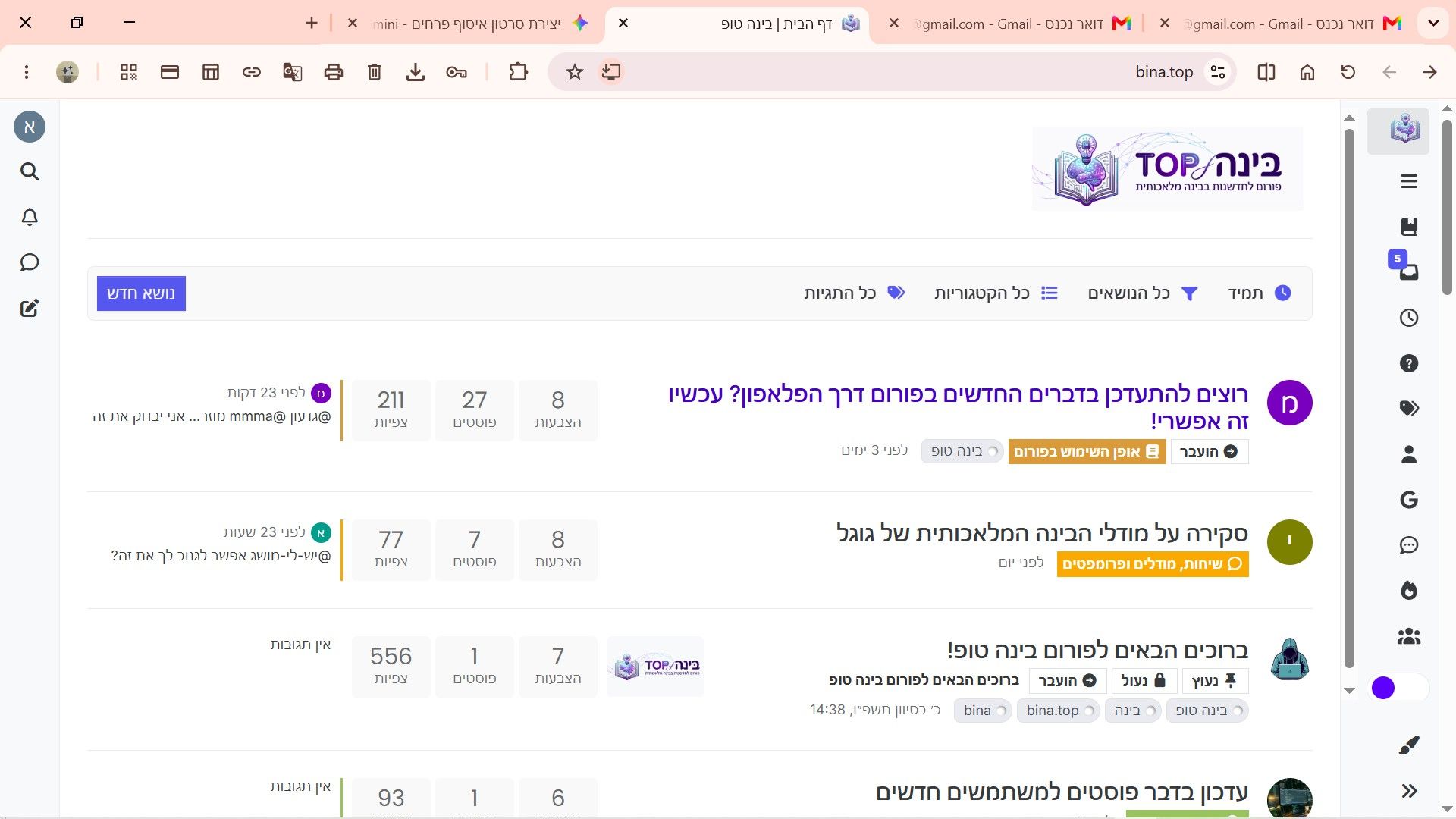Open the password key icon in toolbar
1456x819 pixels.
[457, 72]
